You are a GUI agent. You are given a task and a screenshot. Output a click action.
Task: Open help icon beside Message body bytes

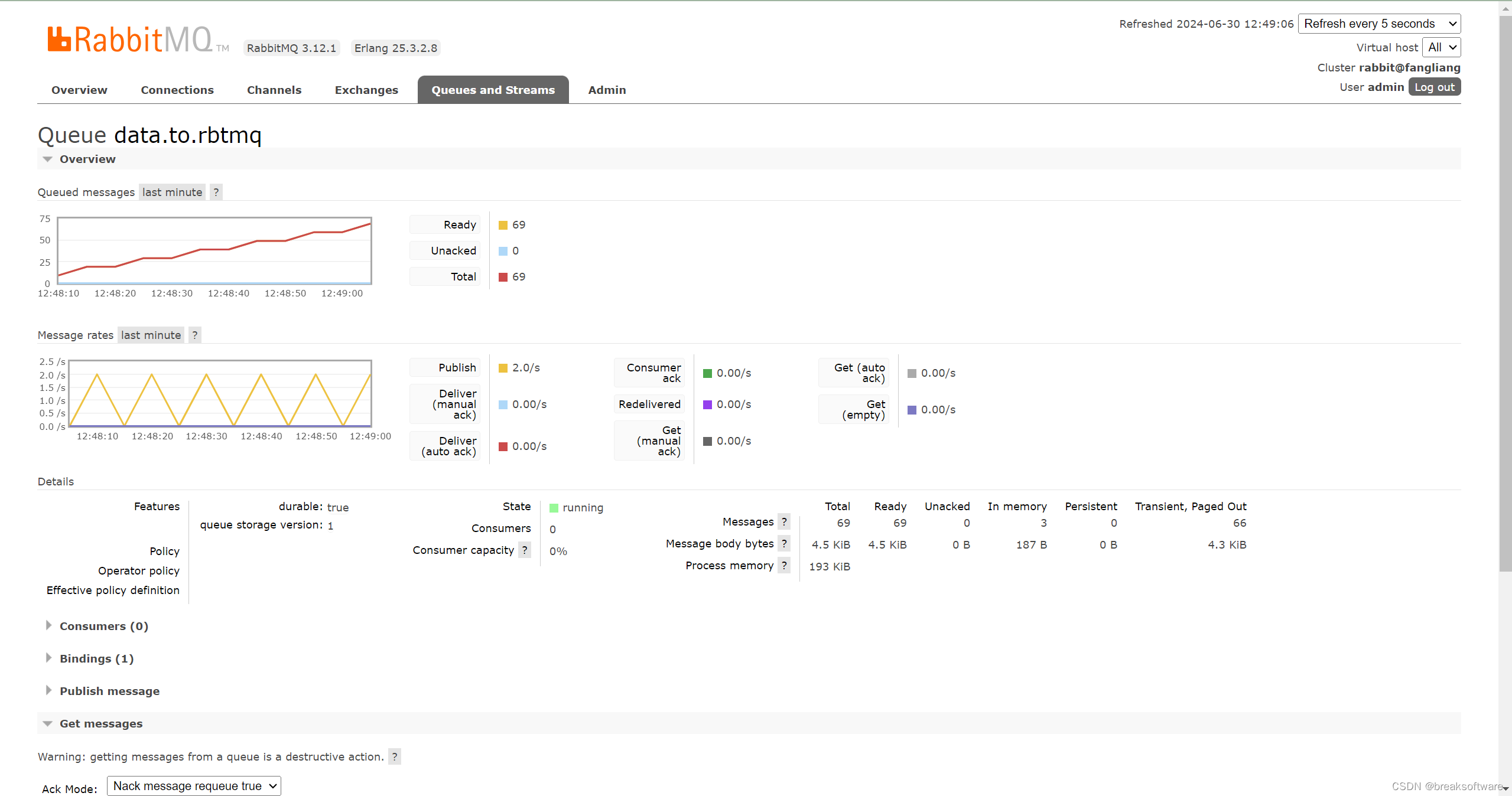[x=784, y=543]
